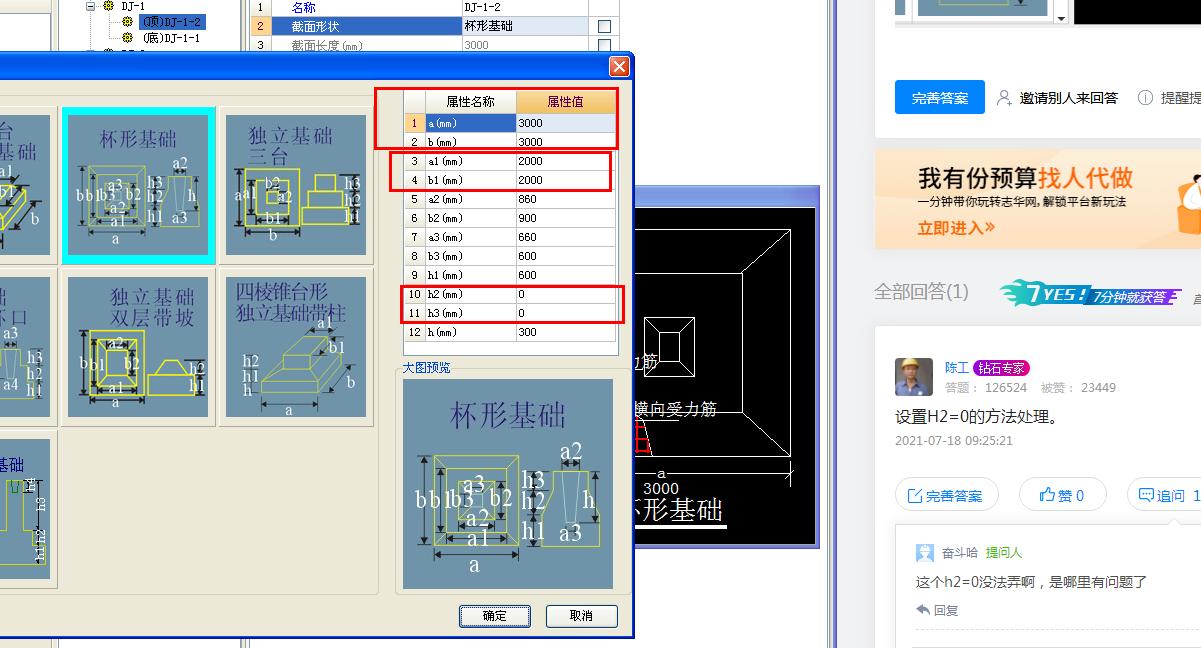Select the h2(mm) property name cell
The height and width of the screenshot is (648, 1201).
click(470, 294)
